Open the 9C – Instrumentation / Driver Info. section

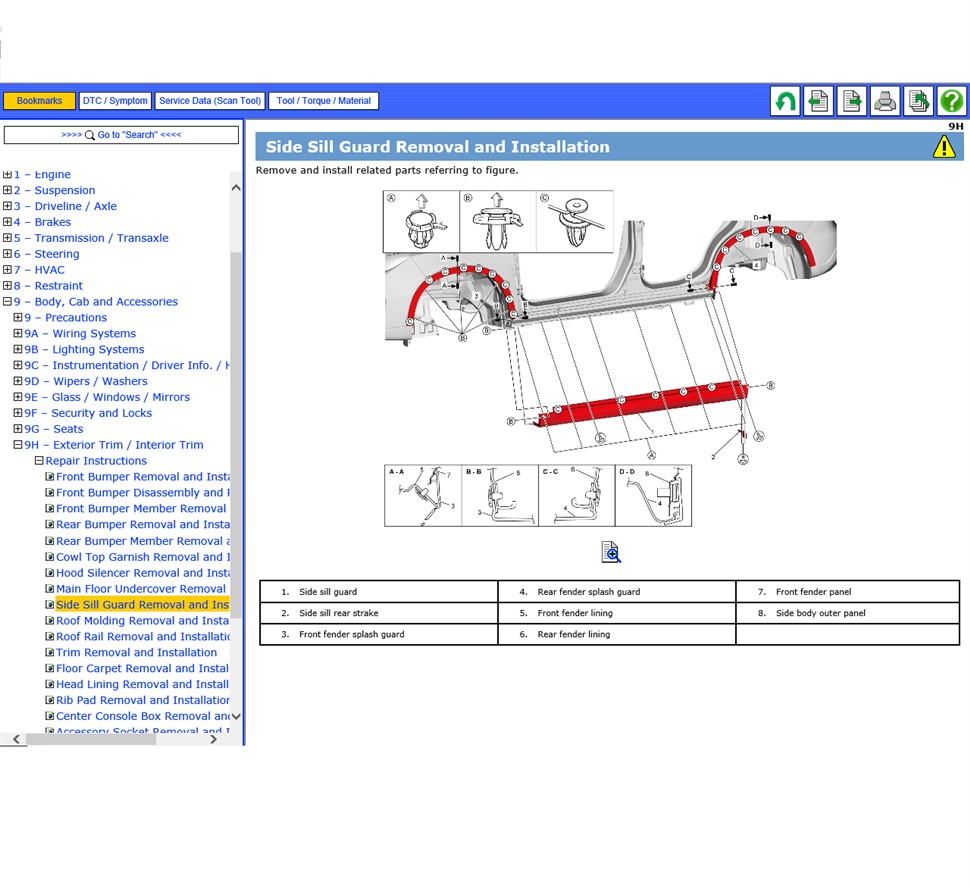[127, 365]
